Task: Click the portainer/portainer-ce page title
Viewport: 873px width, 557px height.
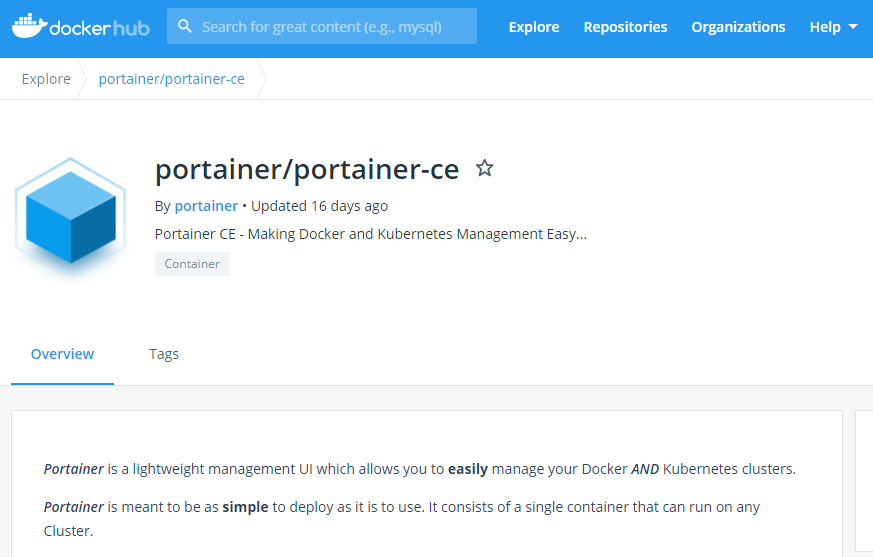Action: click(307, 169)
